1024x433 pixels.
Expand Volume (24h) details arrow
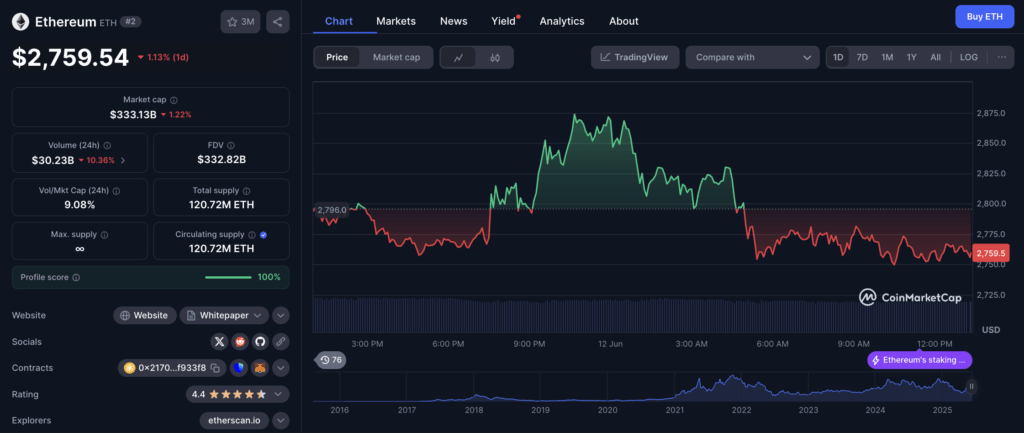click(124, 160)
